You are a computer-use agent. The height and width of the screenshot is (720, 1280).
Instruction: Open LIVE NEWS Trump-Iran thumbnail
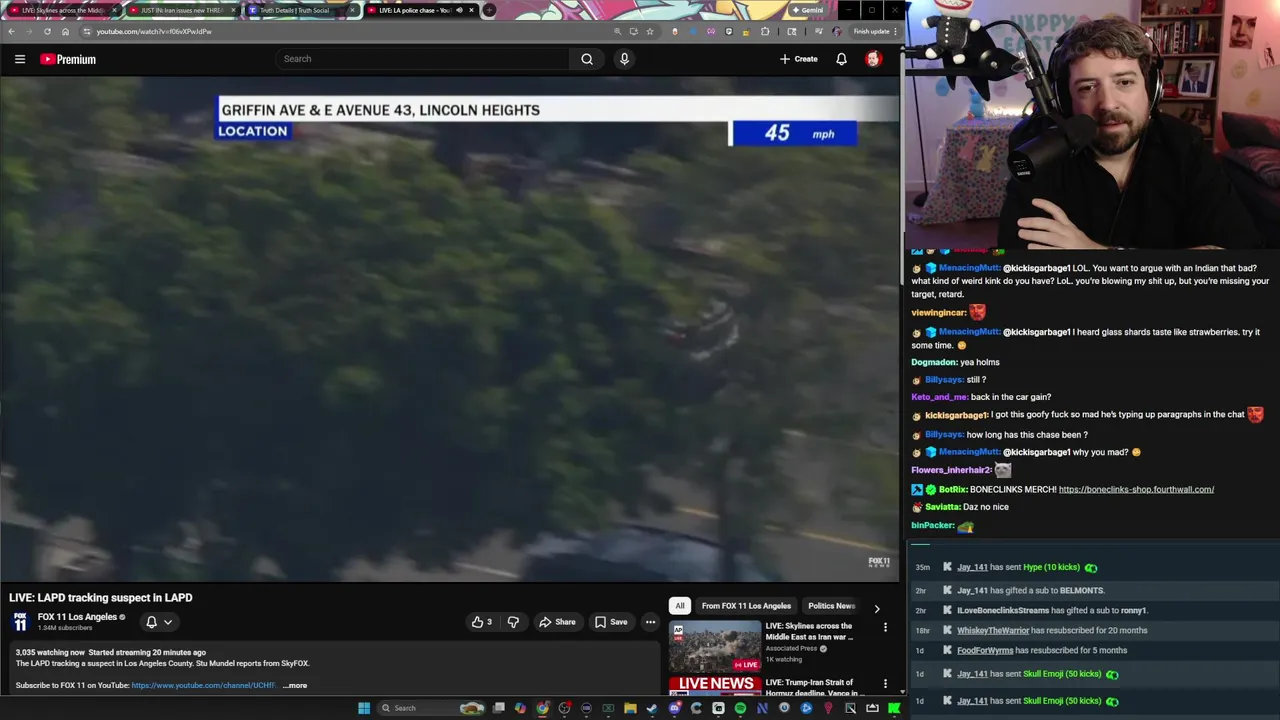[715, 685]
